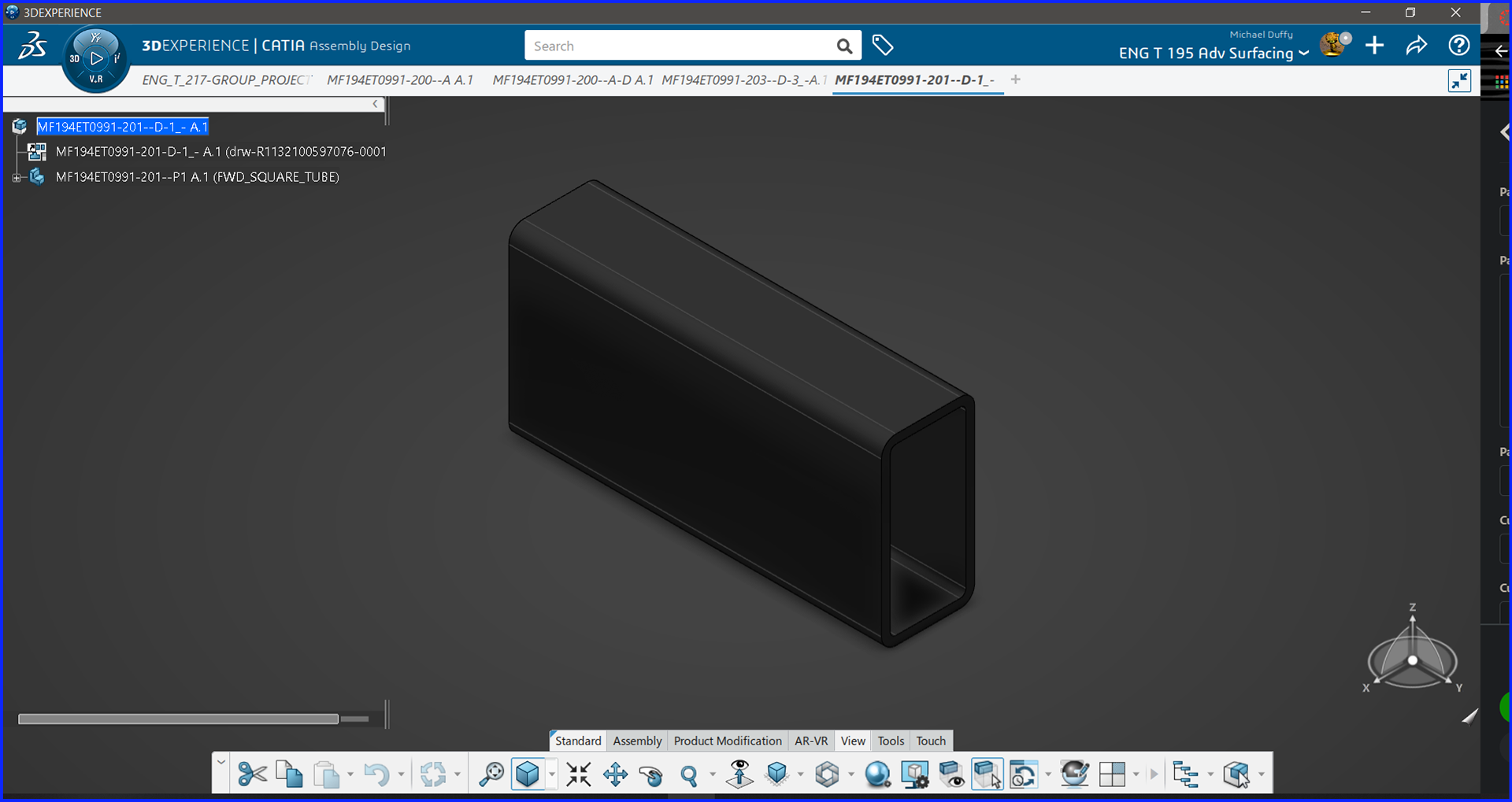Expand the FWD_SQUARE_TUBE tree node
Viewport: 1512px width, 802px height.
coord(17,178)
